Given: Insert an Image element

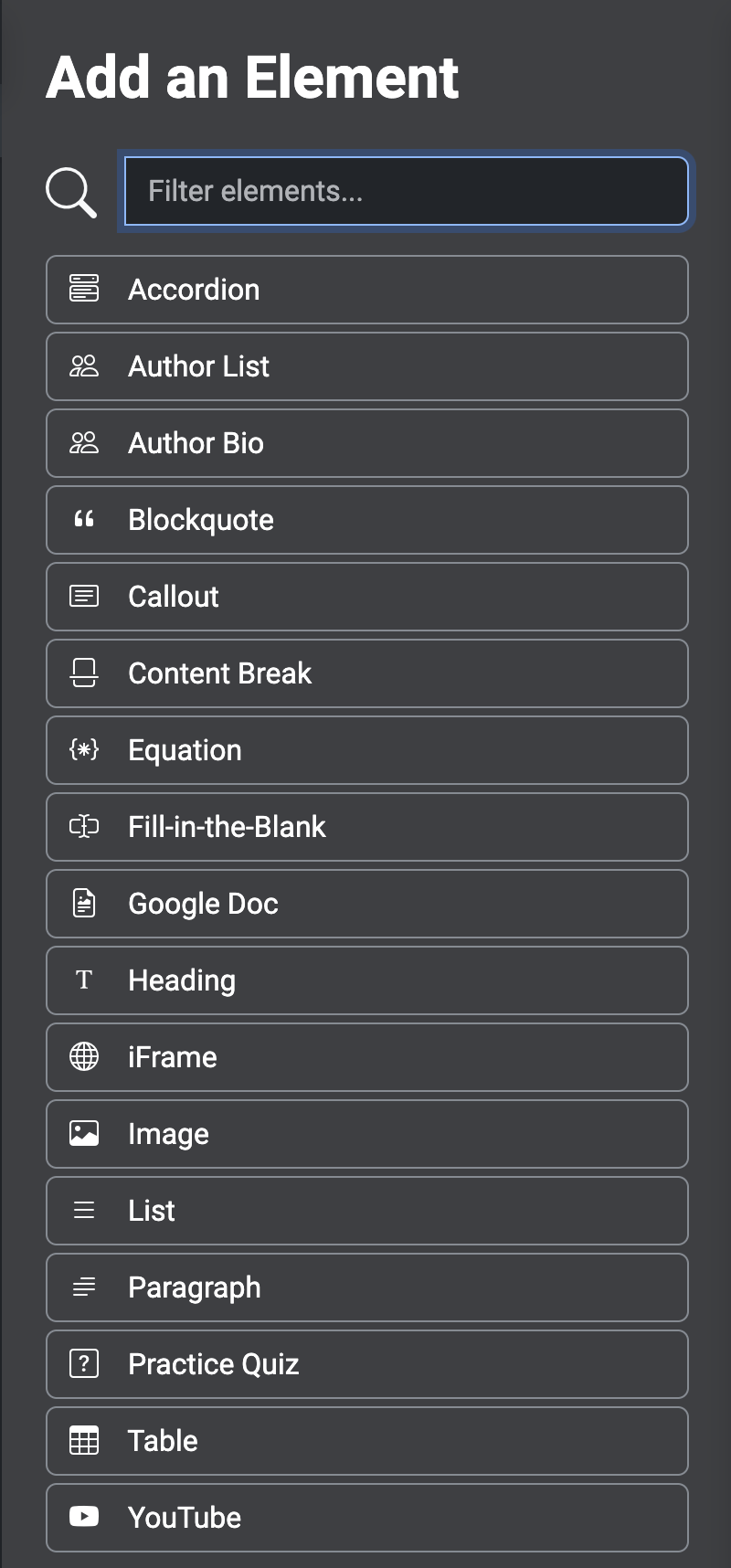Looking at the screenshot, I should click(366, 1134).
